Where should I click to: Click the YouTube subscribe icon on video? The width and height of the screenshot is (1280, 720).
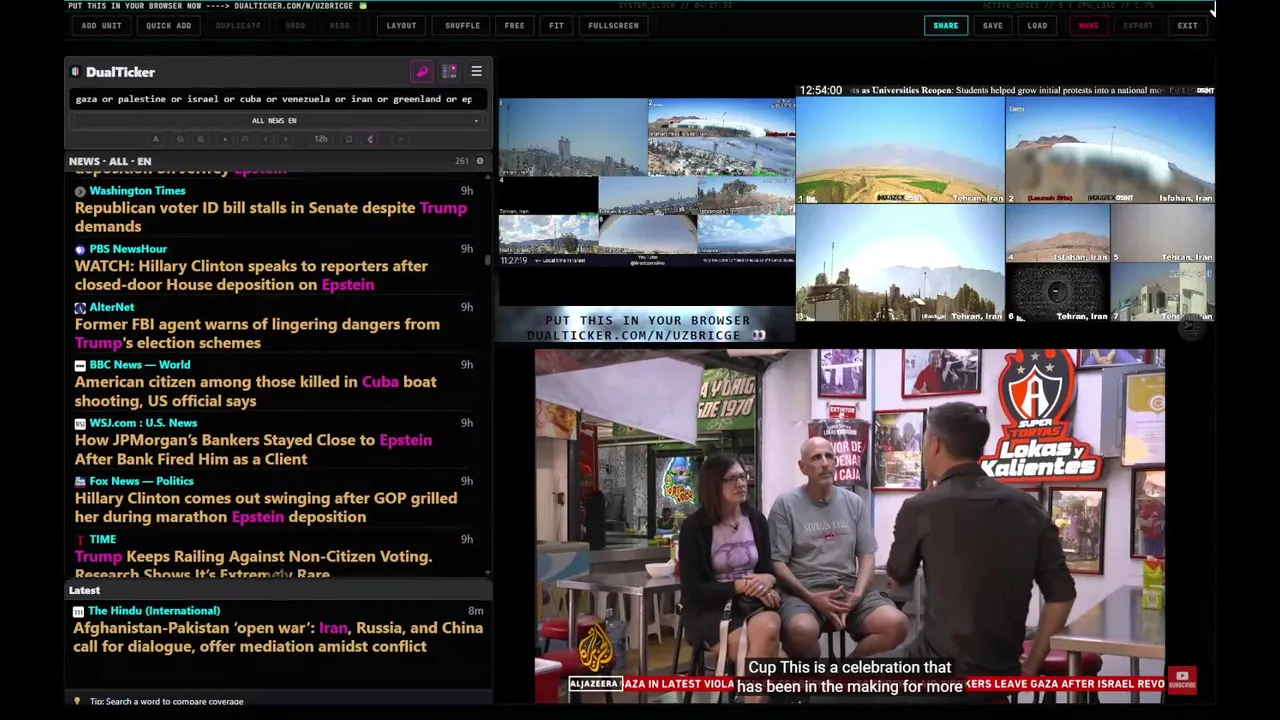point(1181,680)
